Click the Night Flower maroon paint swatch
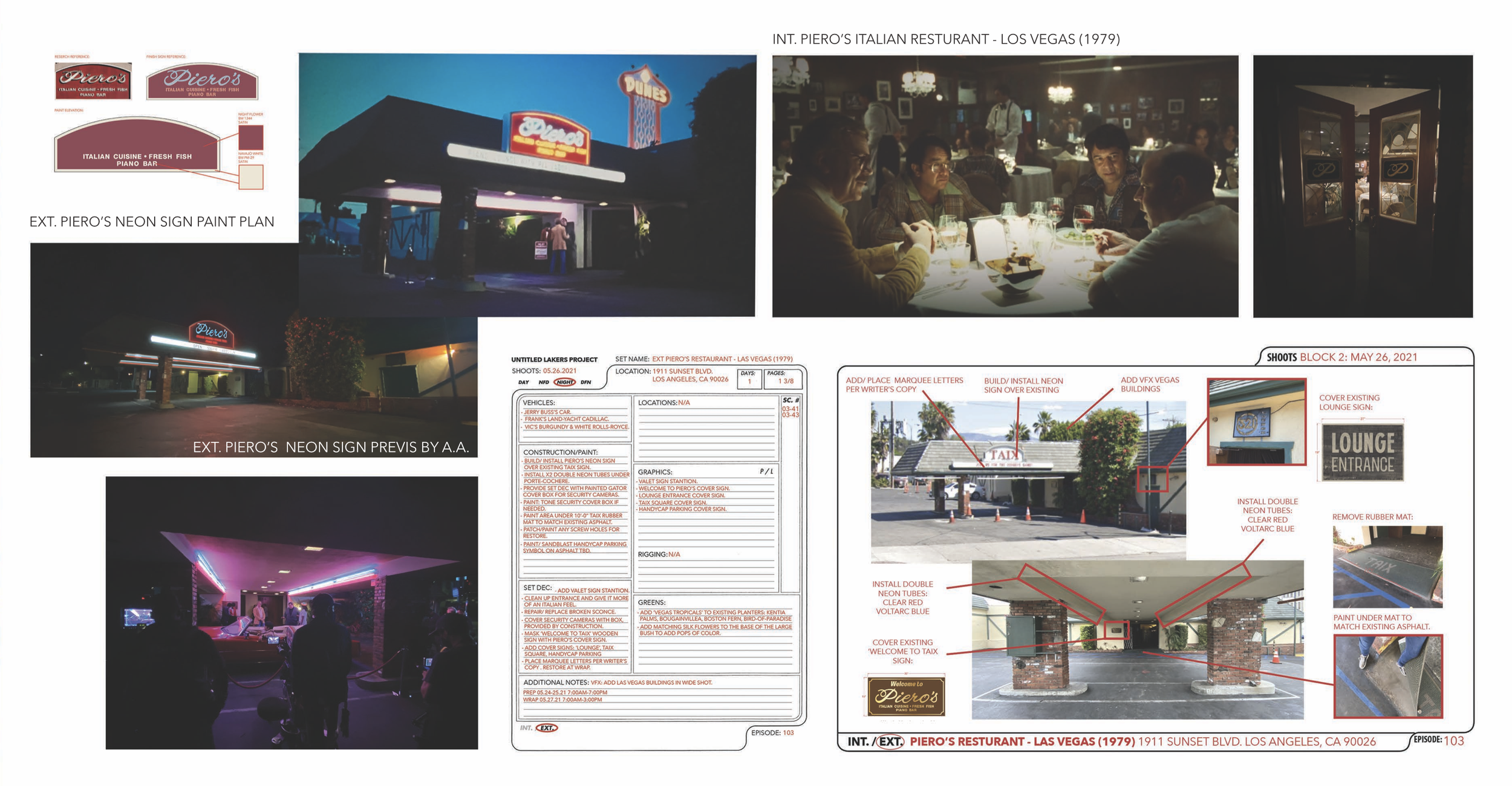 tap(250, 137)
